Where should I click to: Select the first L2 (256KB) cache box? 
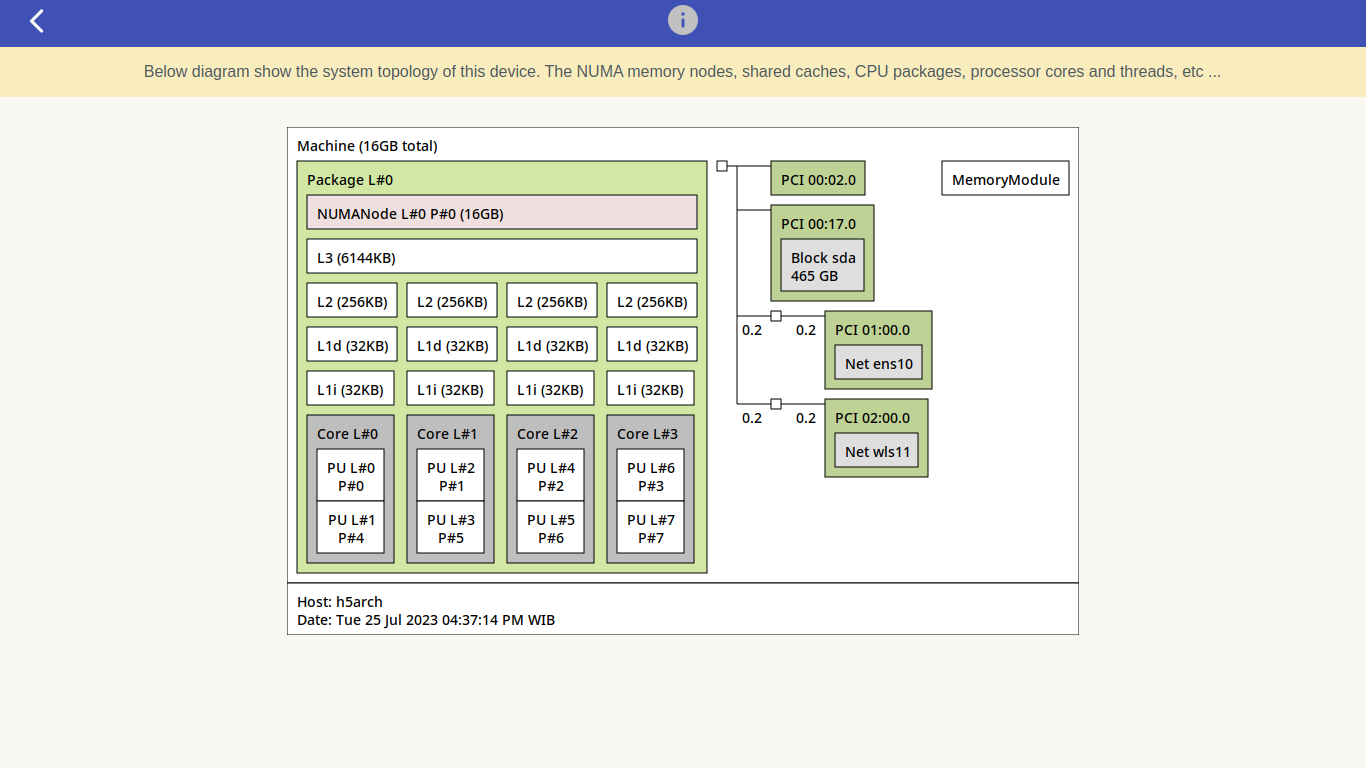point(351,301)
